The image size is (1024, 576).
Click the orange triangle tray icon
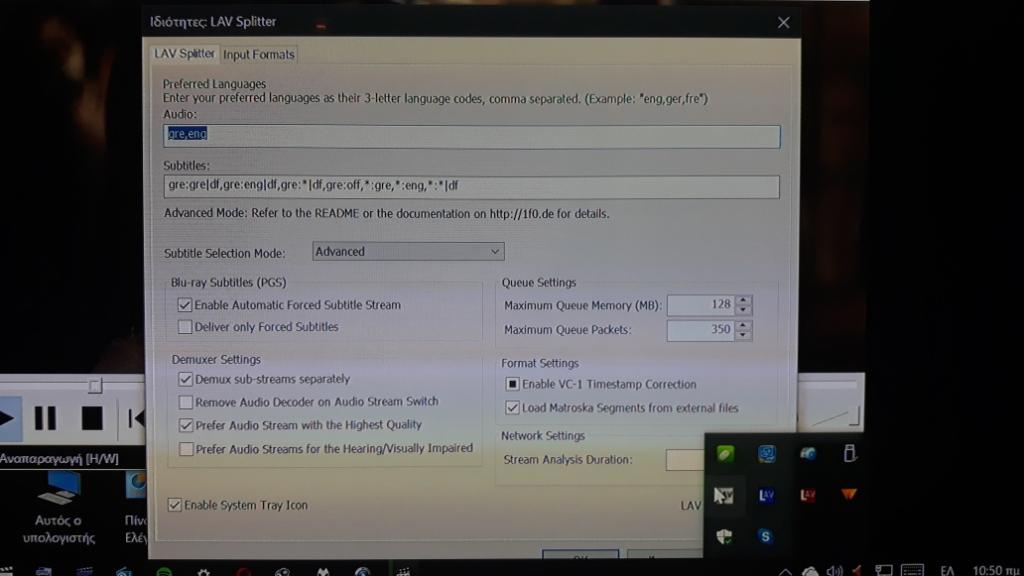point(849,494)
